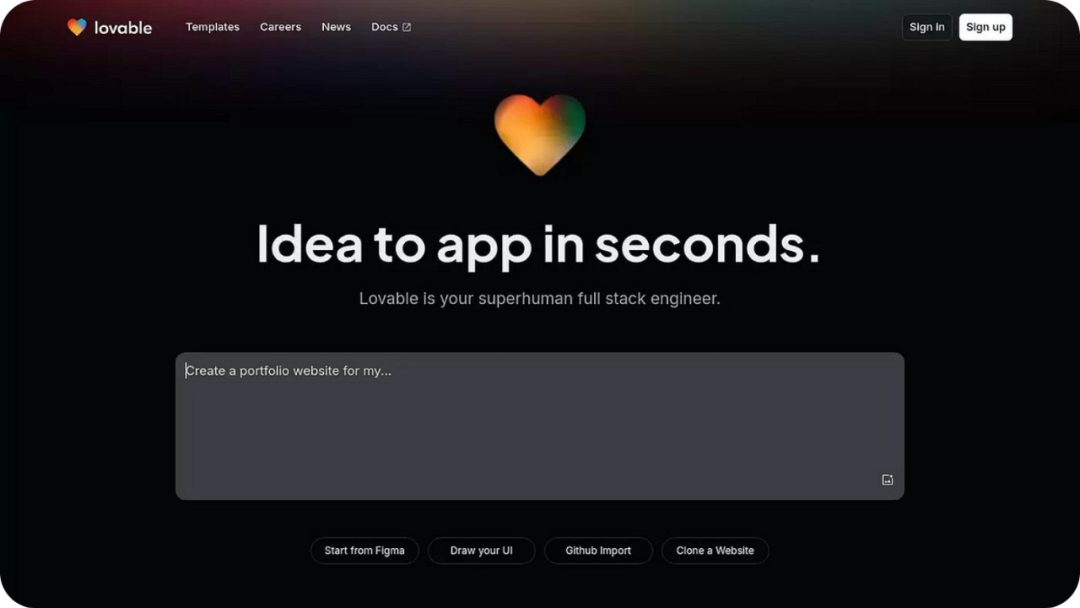1080x608 pixels.
Task: Click the 'Idea to app in seconds.' headline
Action: 539,244
